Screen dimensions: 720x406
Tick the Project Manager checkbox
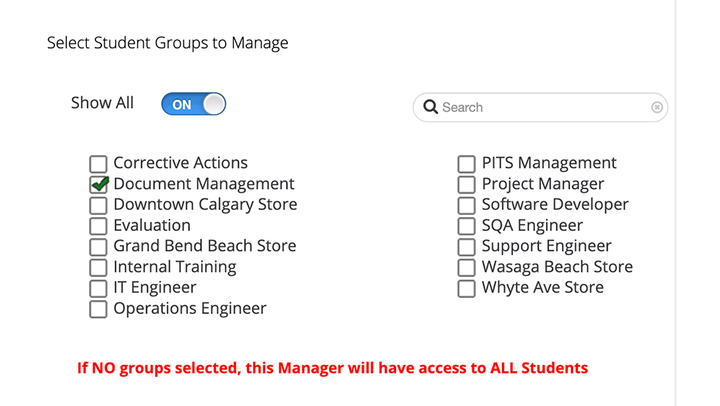(467, 184)
